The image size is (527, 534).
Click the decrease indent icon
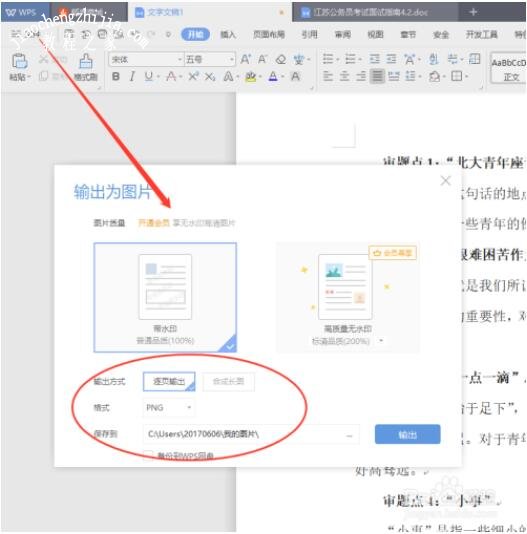point(374,59)
